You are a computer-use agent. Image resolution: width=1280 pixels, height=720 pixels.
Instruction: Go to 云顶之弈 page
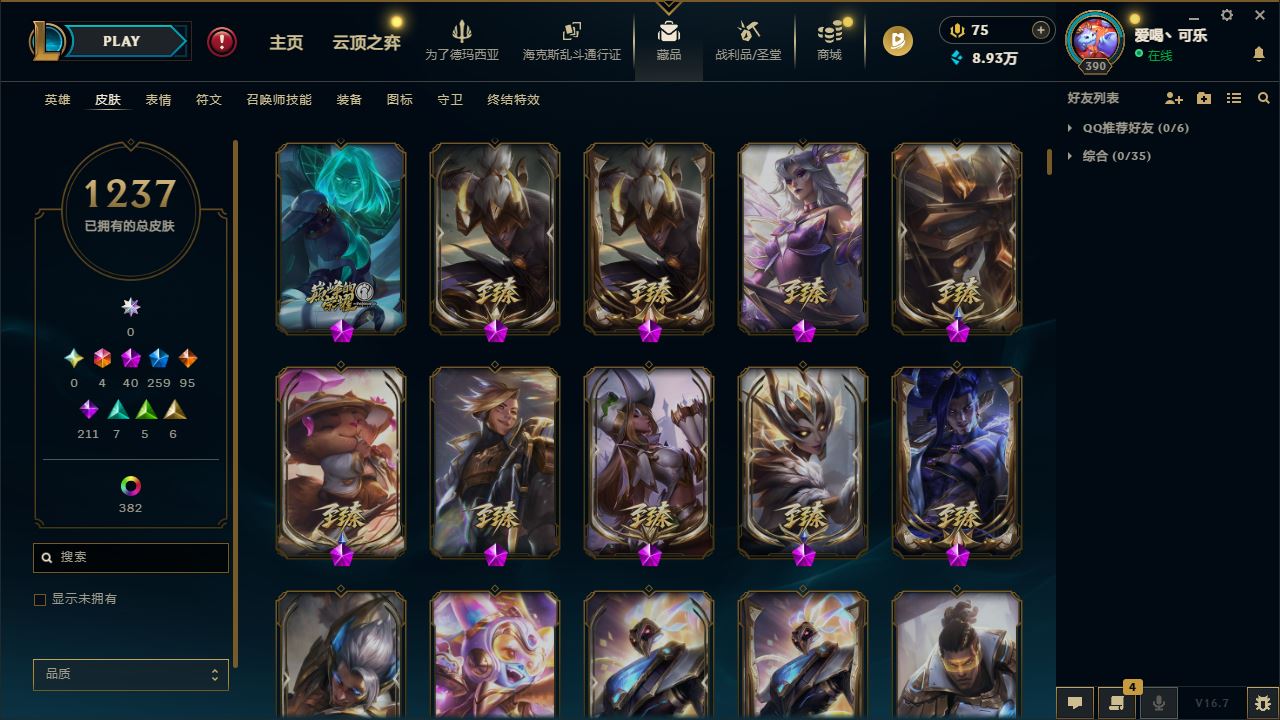click(x=367, y=43)
